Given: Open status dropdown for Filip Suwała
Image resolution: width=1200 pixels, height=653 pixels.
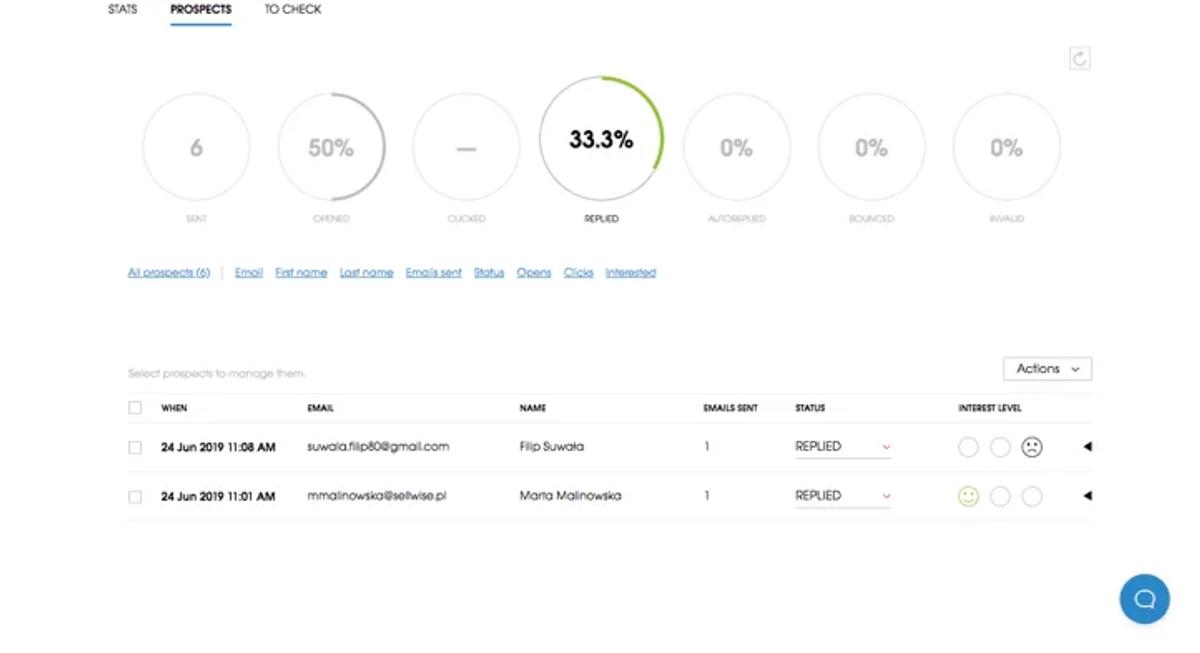Looking at the screenshot, I should 843,447.
